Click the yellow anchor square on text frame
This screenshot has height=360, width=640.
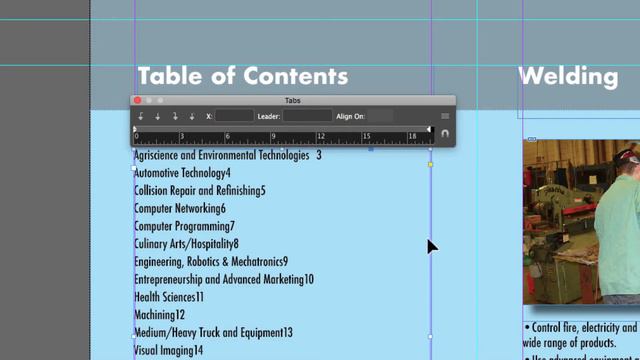pyautogui.click(x=430, y=164)
